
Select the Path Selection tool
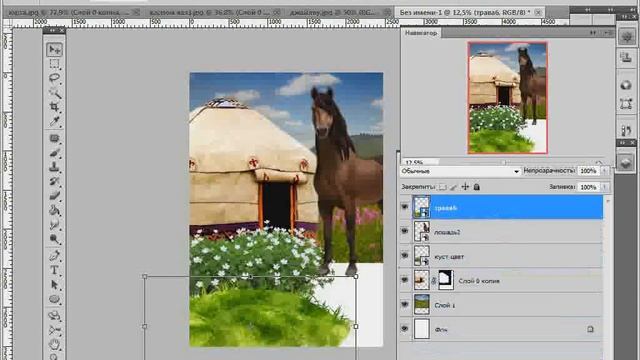coord(54,284)
